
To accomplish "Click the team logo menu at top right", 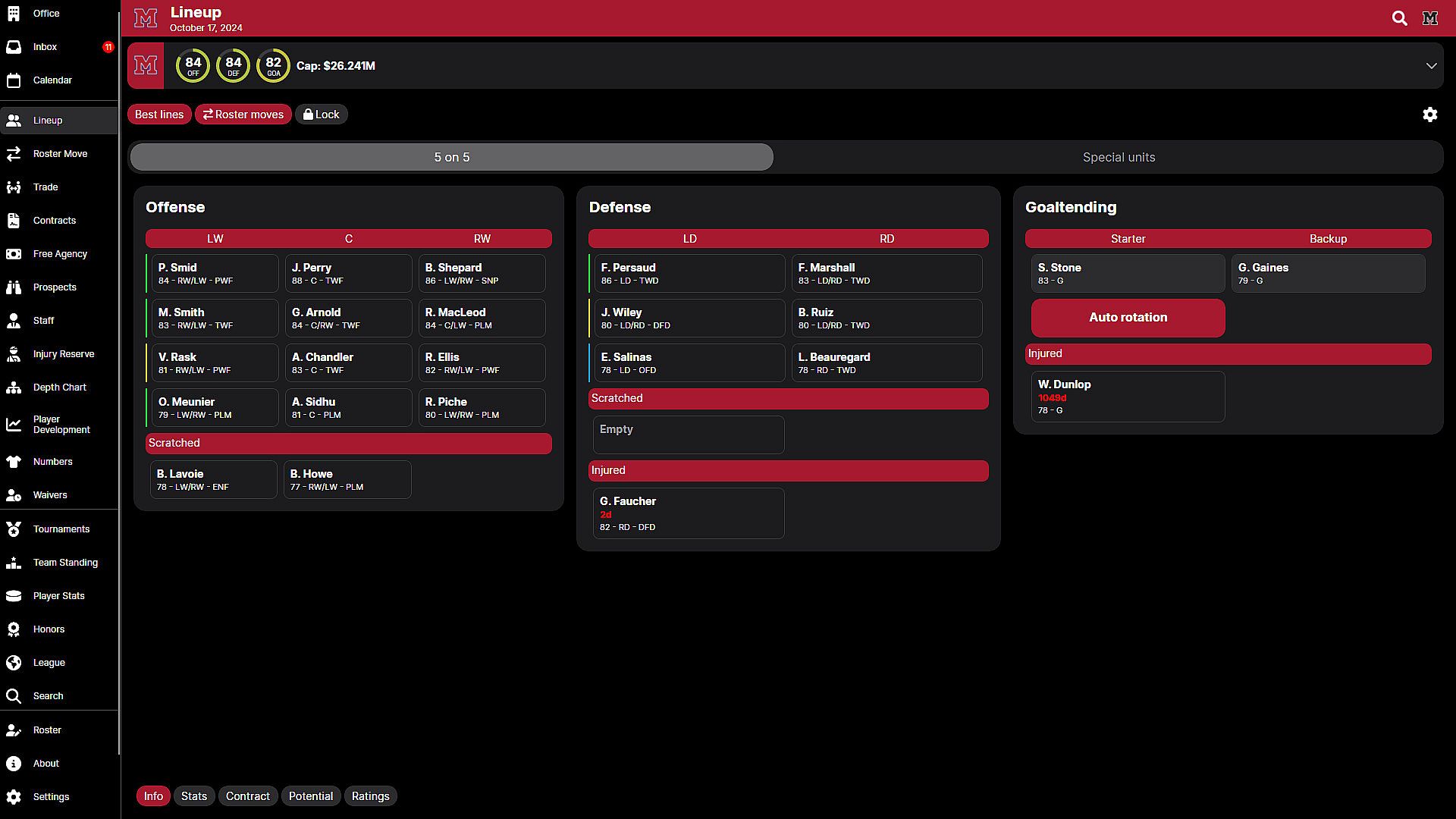I will pyautogui.click(x=1430, y=18).
